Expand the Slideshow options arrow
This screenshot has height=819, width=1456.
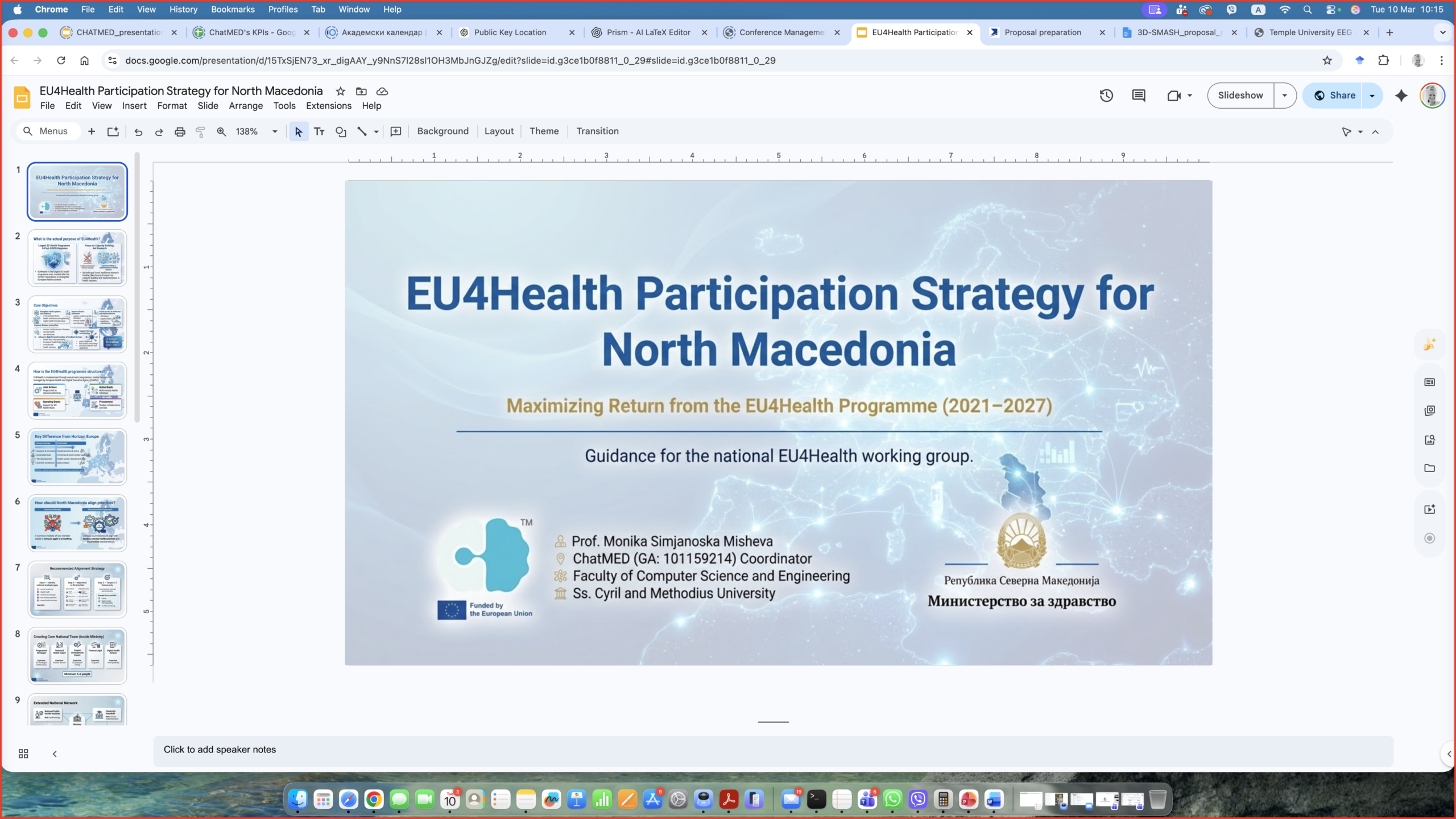click(x=1284, y=96)
